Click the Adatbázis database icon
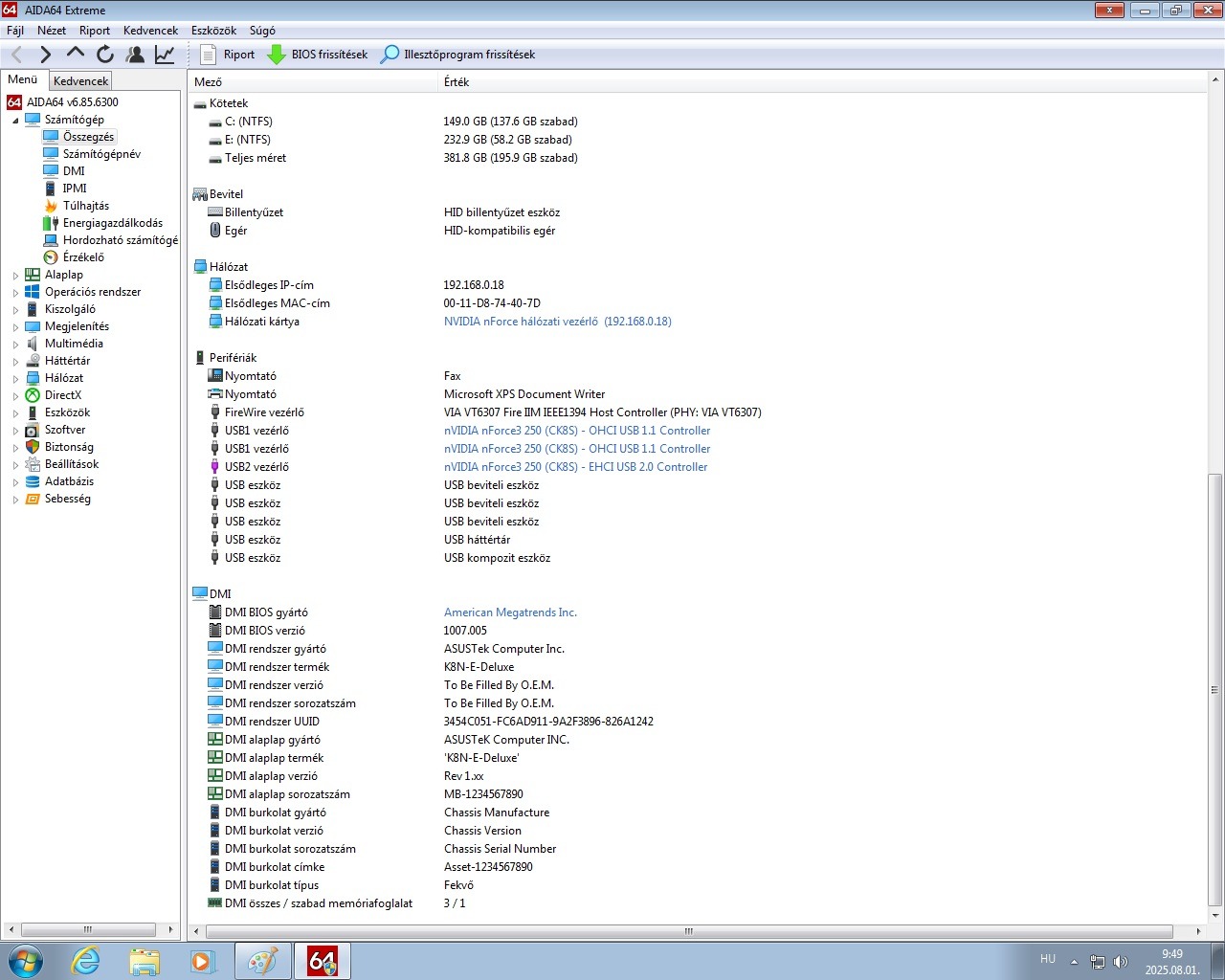Screen dimensions: 1225x980 click(x=33, y=481)
